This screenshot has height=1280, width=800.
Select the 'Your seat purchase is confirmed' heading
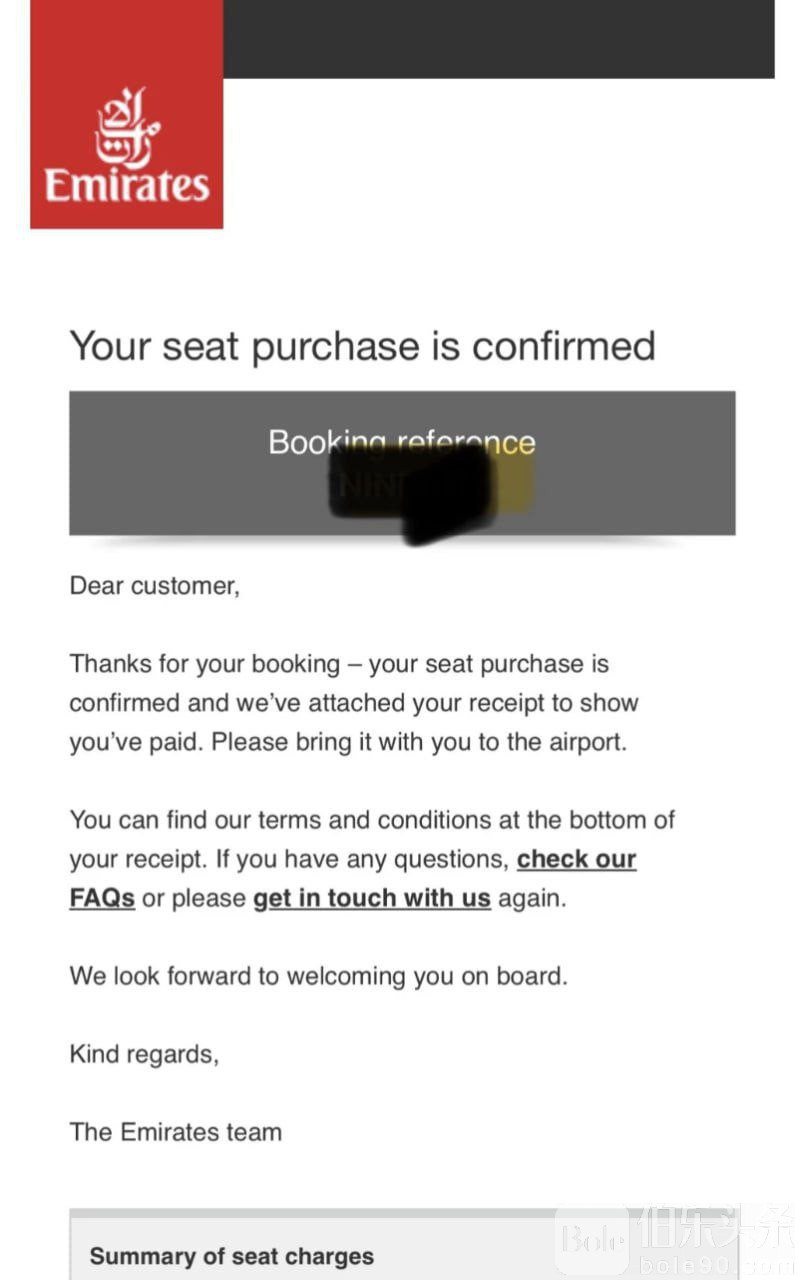point(362,347)
